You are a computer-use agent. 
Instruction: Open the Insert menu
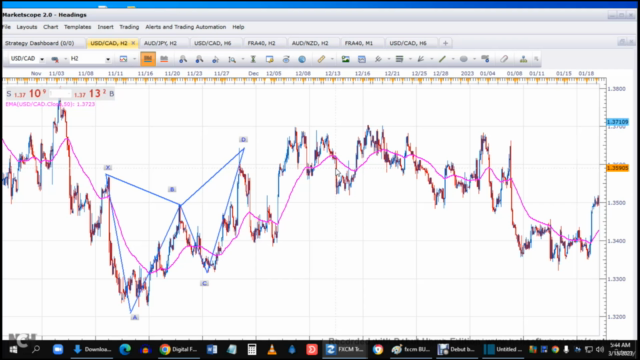[105, 27]
